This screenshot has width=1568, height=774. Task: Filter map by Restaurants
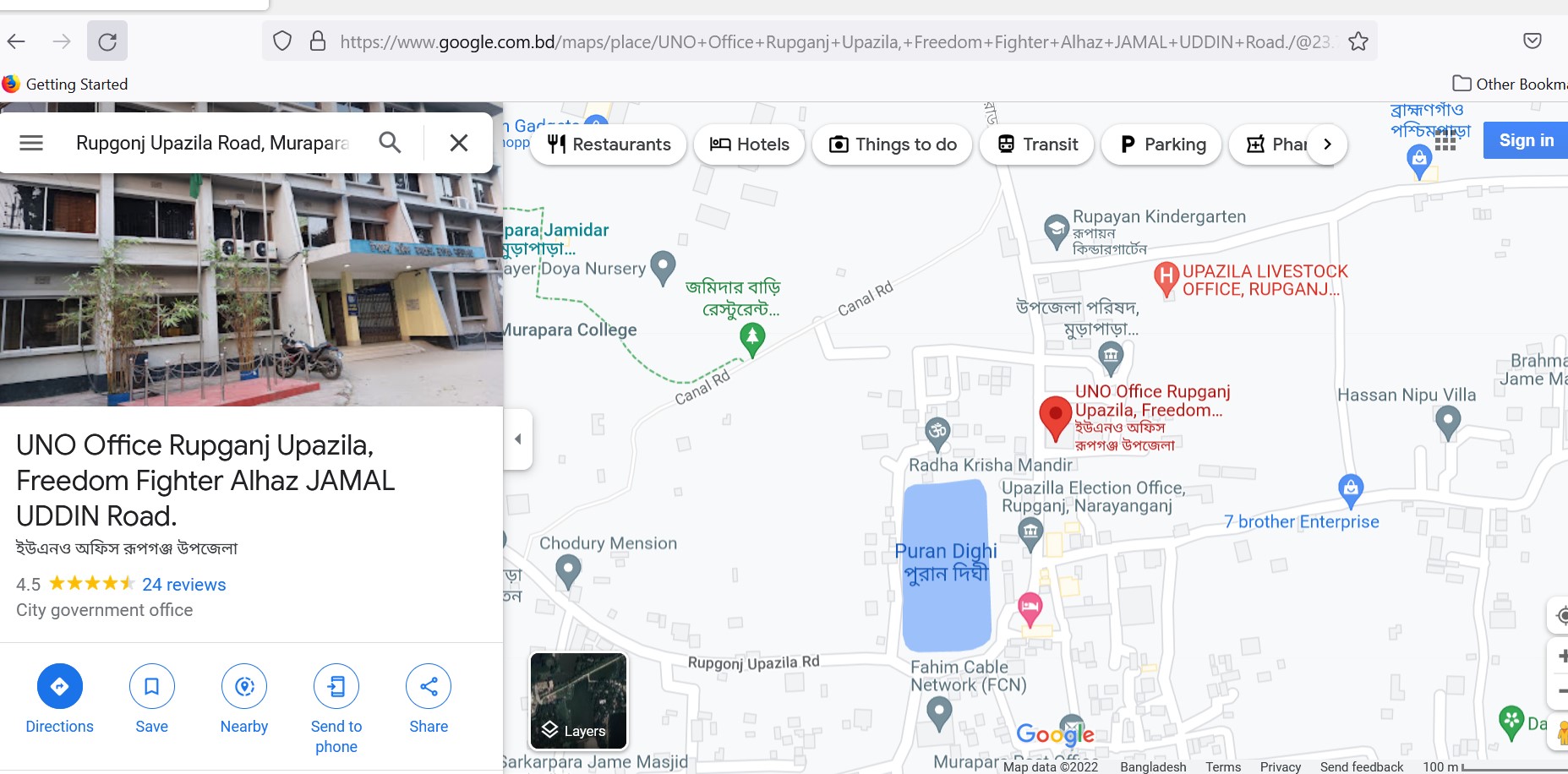point(609,144)
